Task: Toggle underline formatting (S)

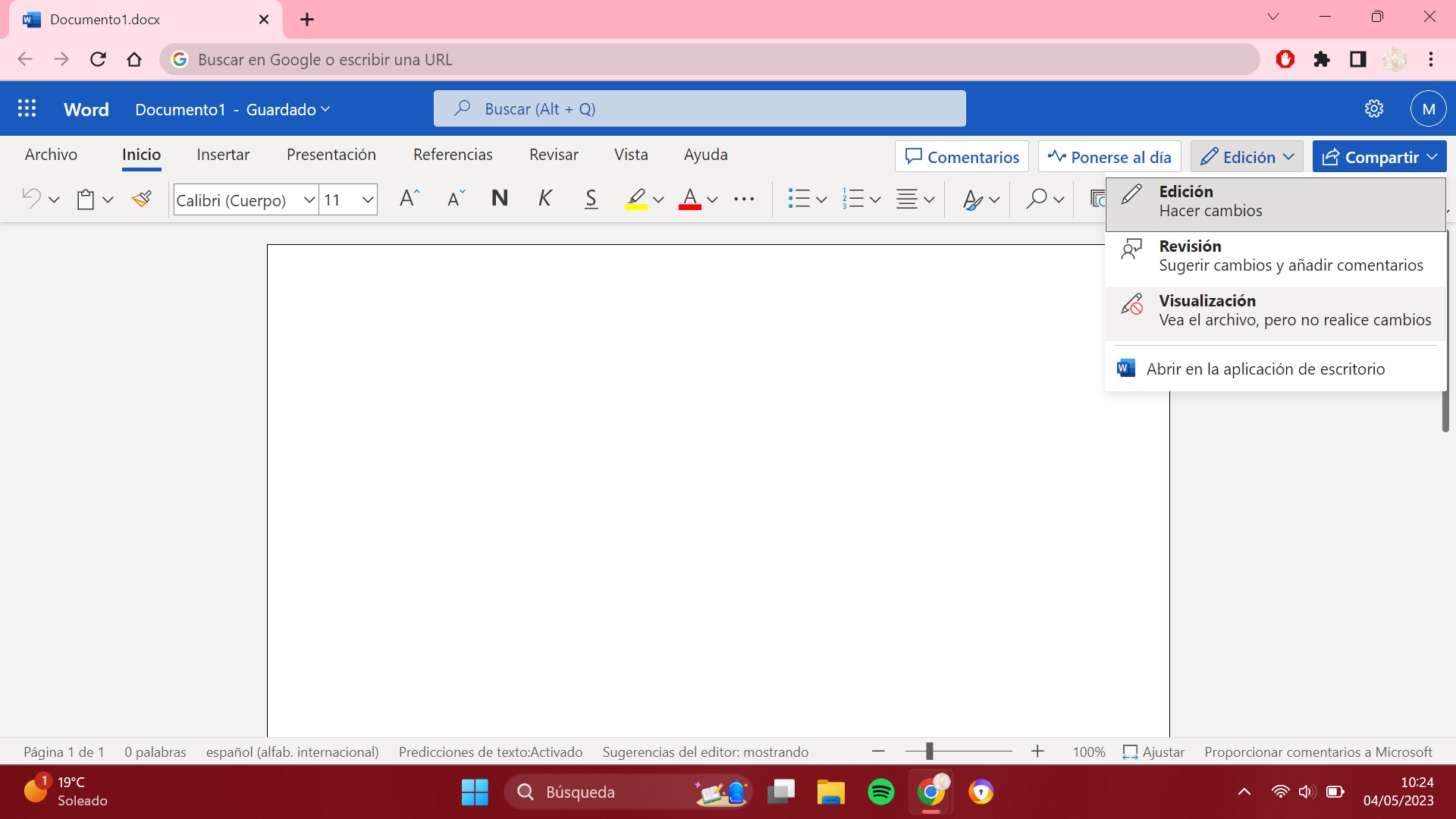Action: 591,199
